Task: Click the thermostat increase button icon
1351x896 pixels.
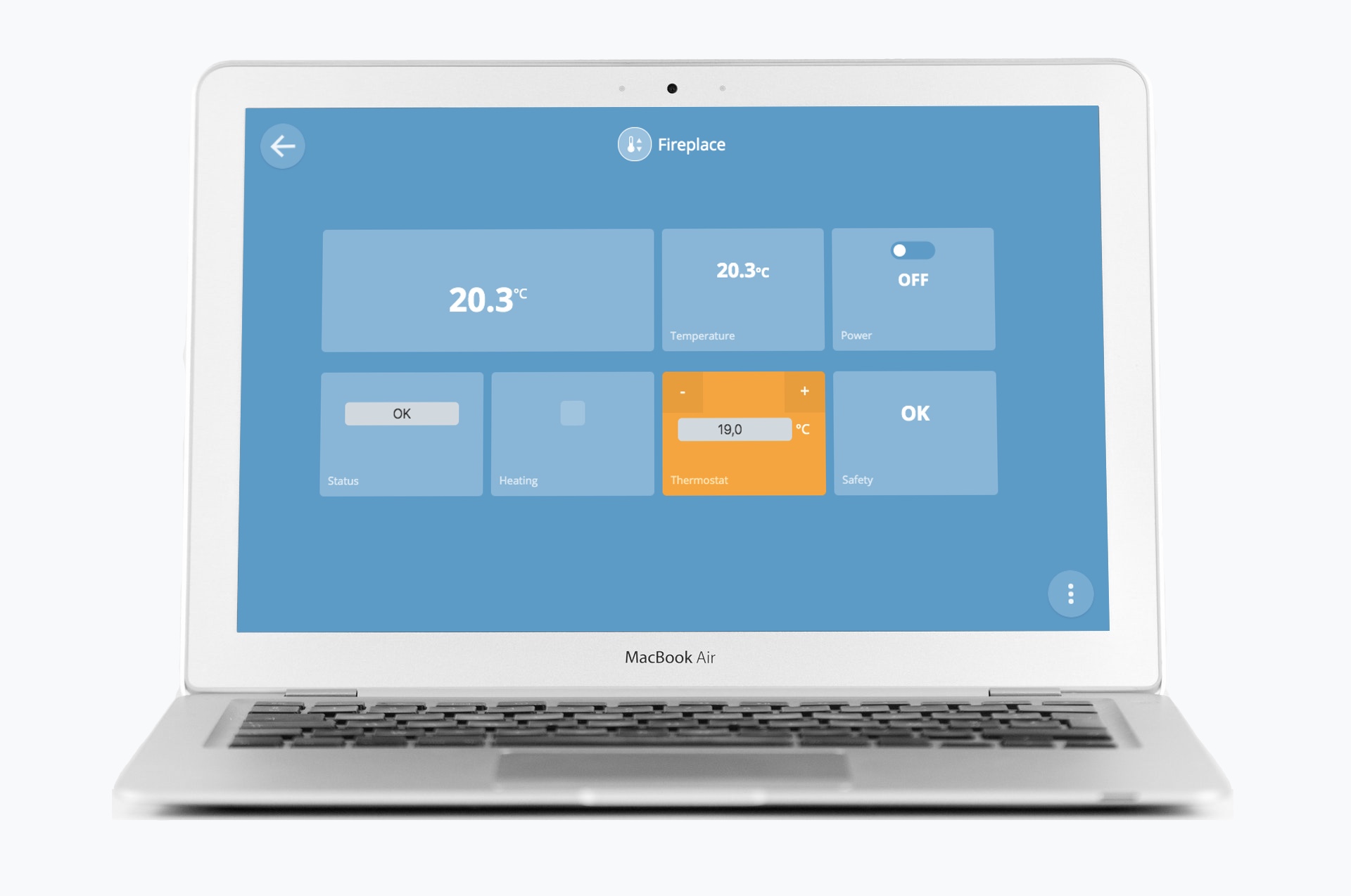Action: 806,391
